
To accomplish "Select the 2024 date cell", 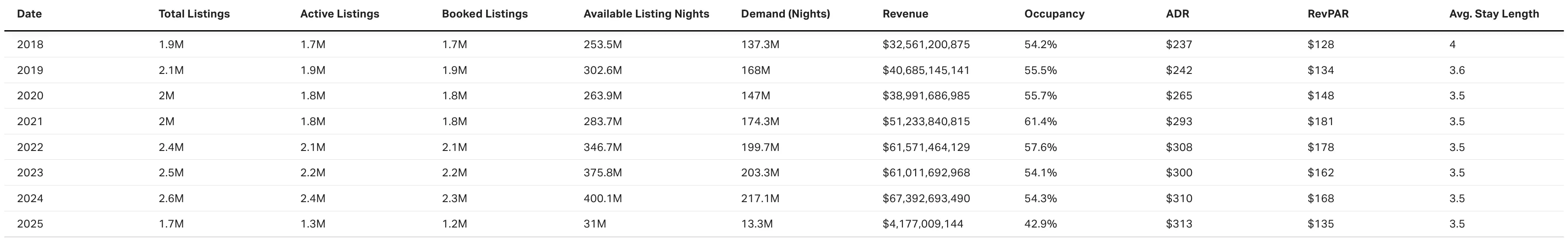I will point(30,199).
